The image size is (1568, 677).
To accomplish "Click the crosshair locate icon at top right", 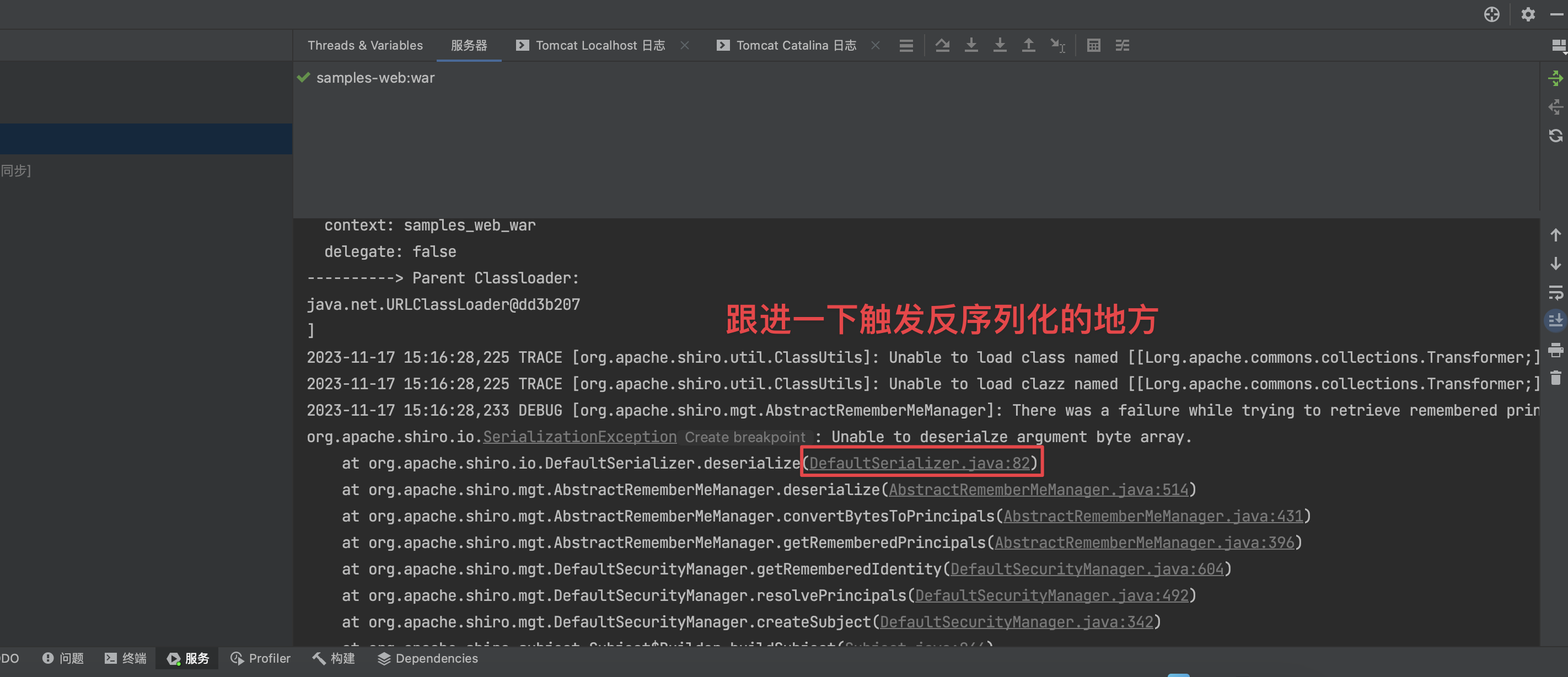I will [x=1491, y=15].
